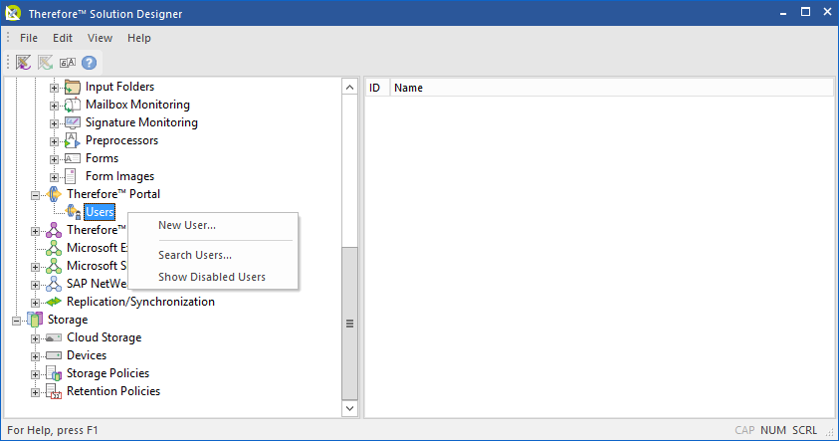
Task: Click the Signature Monitoring icon
Action: pyautogui.click(x=72, y=123)
